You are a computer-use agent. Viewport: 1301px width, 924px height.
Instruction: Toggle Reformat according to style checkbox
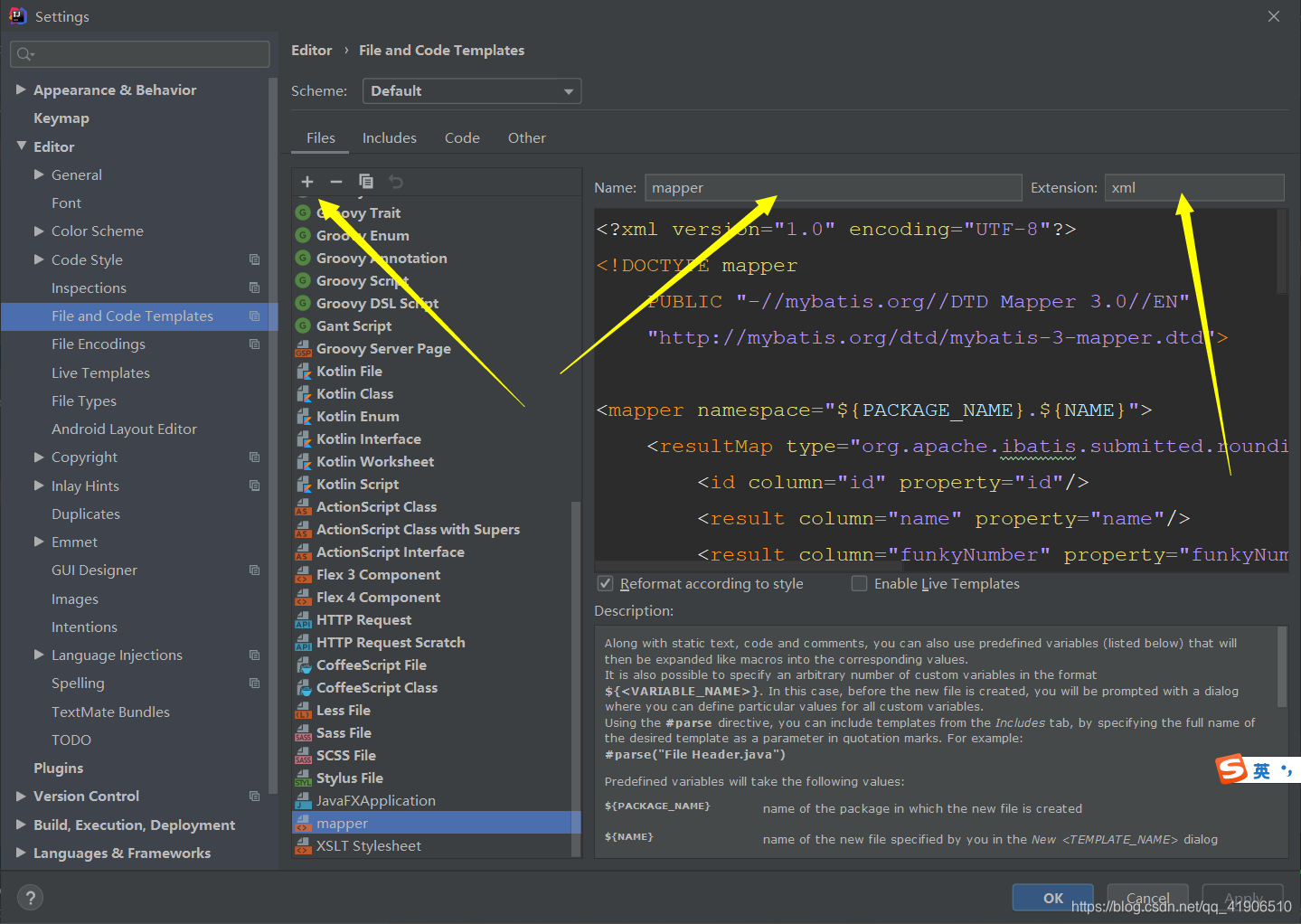coord(605,584)
